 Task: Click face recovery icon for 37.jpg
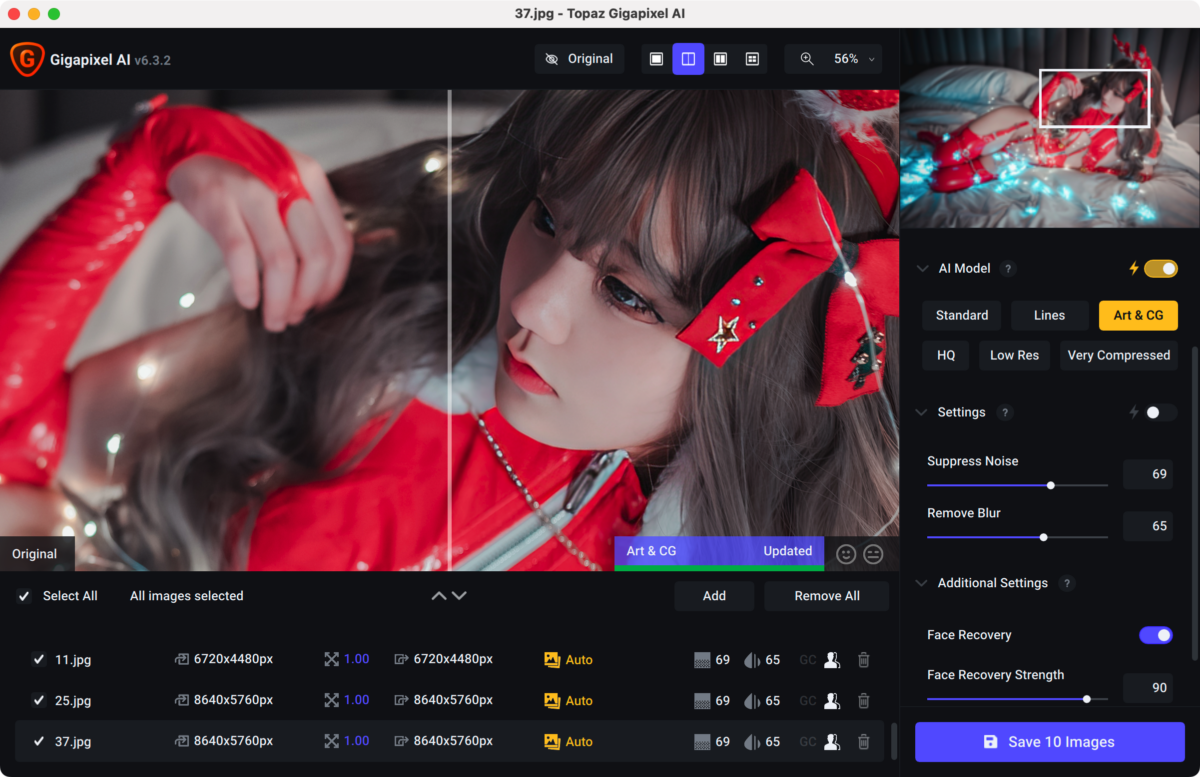(x=832, y=742)
